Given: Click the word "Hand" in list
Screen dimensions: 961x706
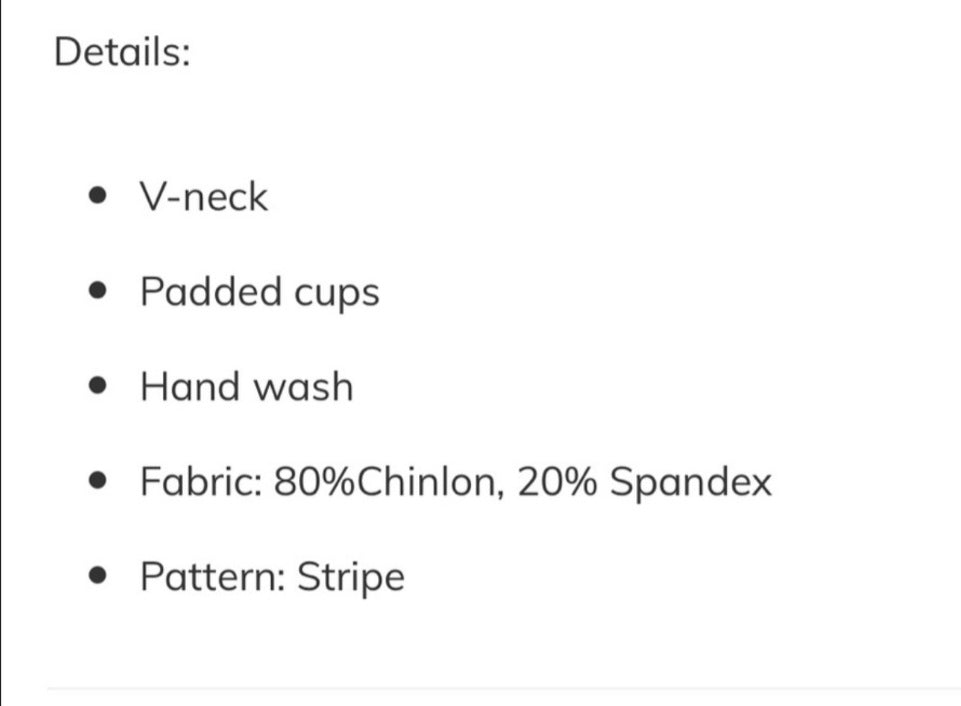Looking at the screenshot, I should pos(188,386).
